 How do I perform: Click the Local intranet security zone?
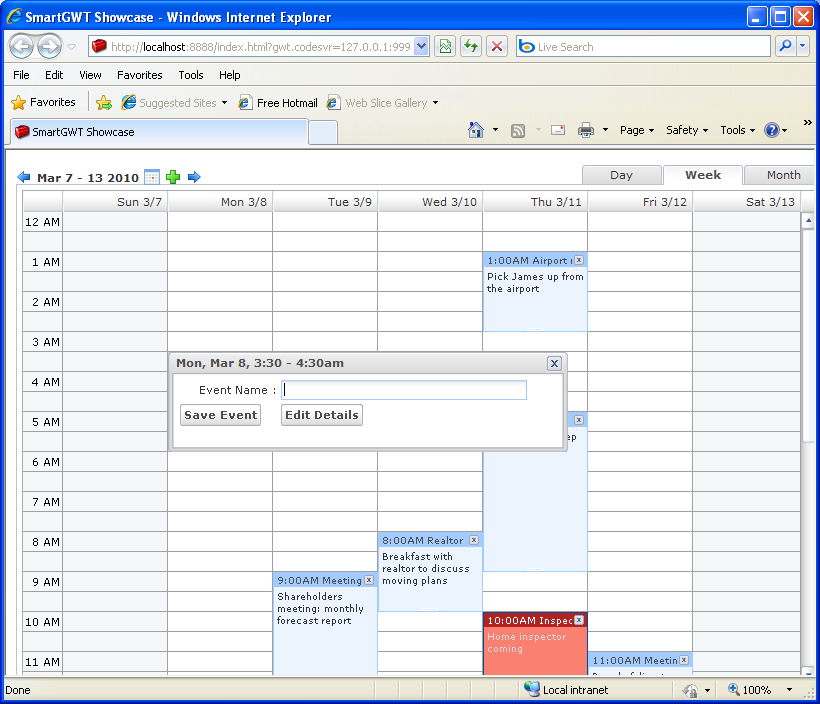(566, 689)
